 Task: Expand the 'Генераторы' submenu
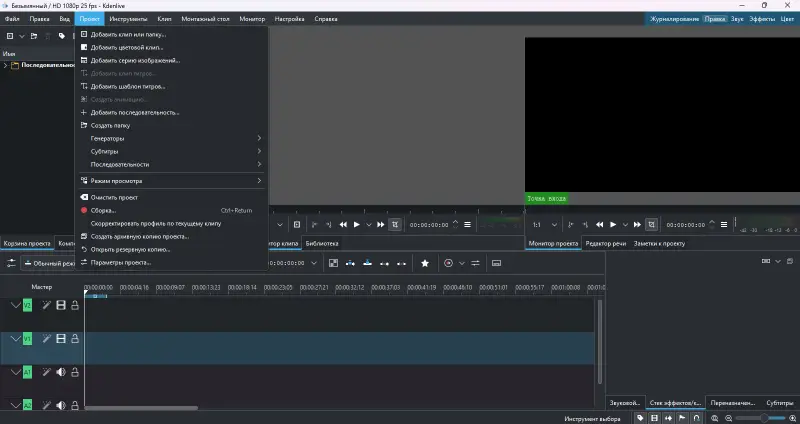tap(171, 138)
